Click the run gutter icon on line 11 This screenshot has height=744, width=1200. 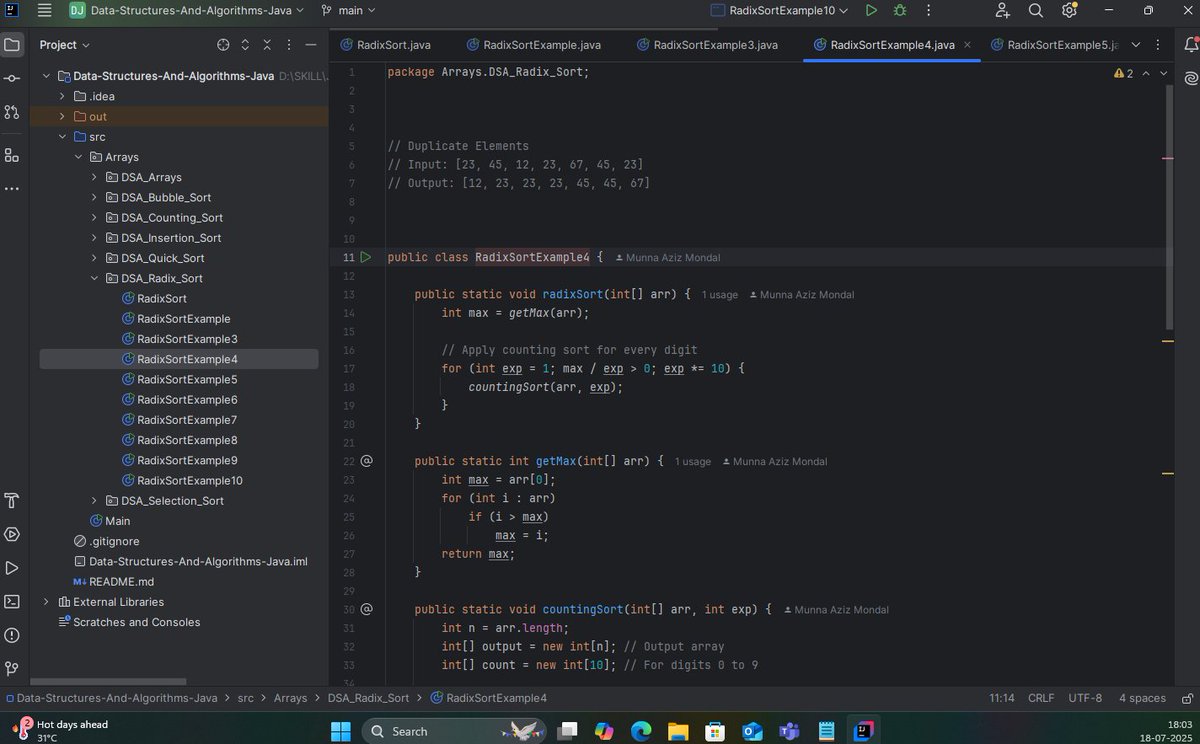366,257
